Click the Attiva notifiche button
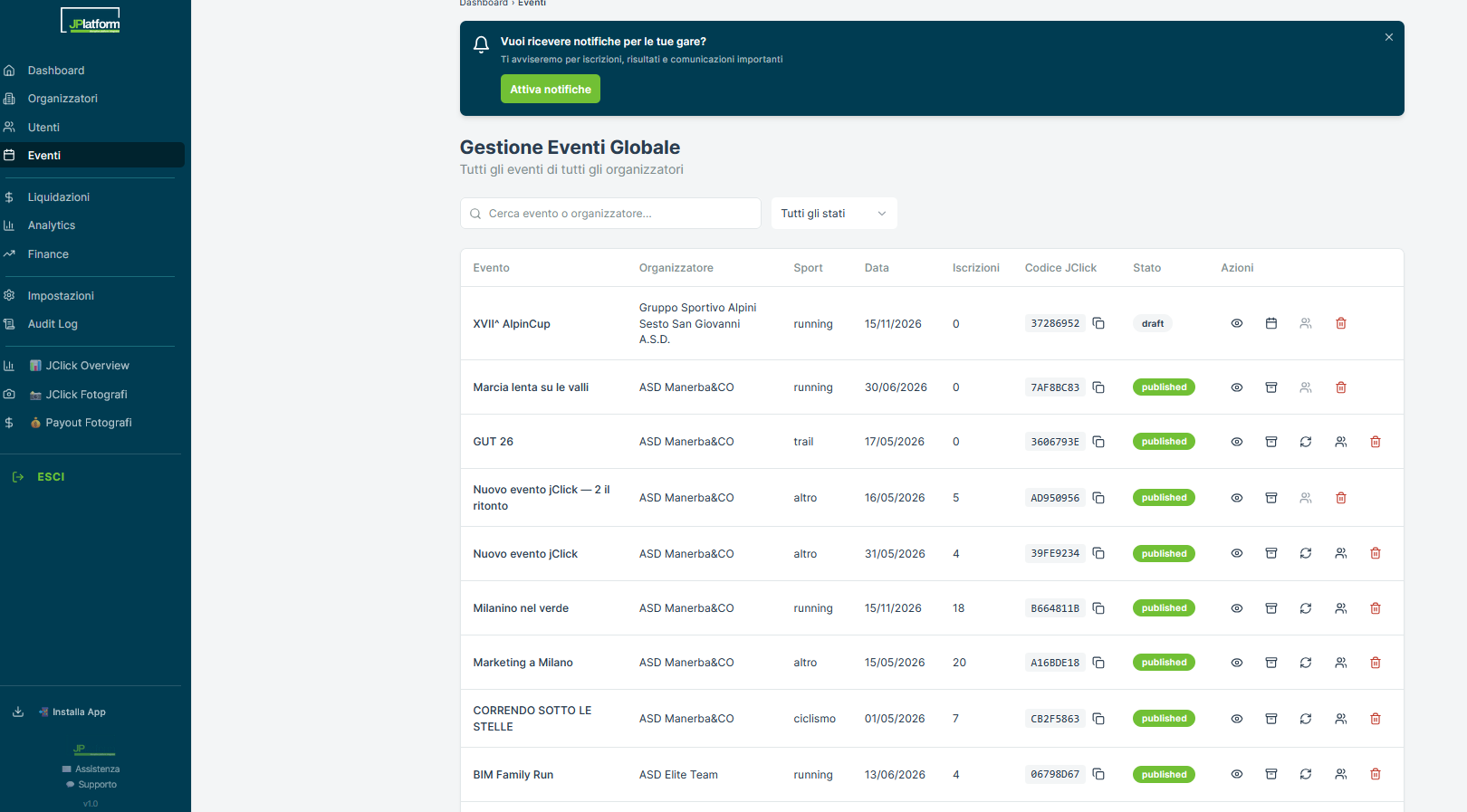Viewport: 1467px width, 812px height. tap(551, 89)
